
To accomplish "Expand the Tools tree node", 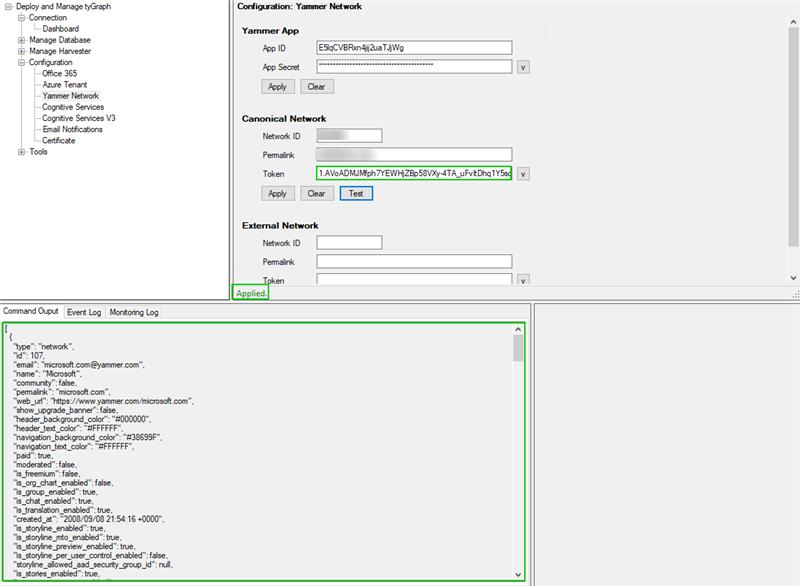I will point(22,152).
